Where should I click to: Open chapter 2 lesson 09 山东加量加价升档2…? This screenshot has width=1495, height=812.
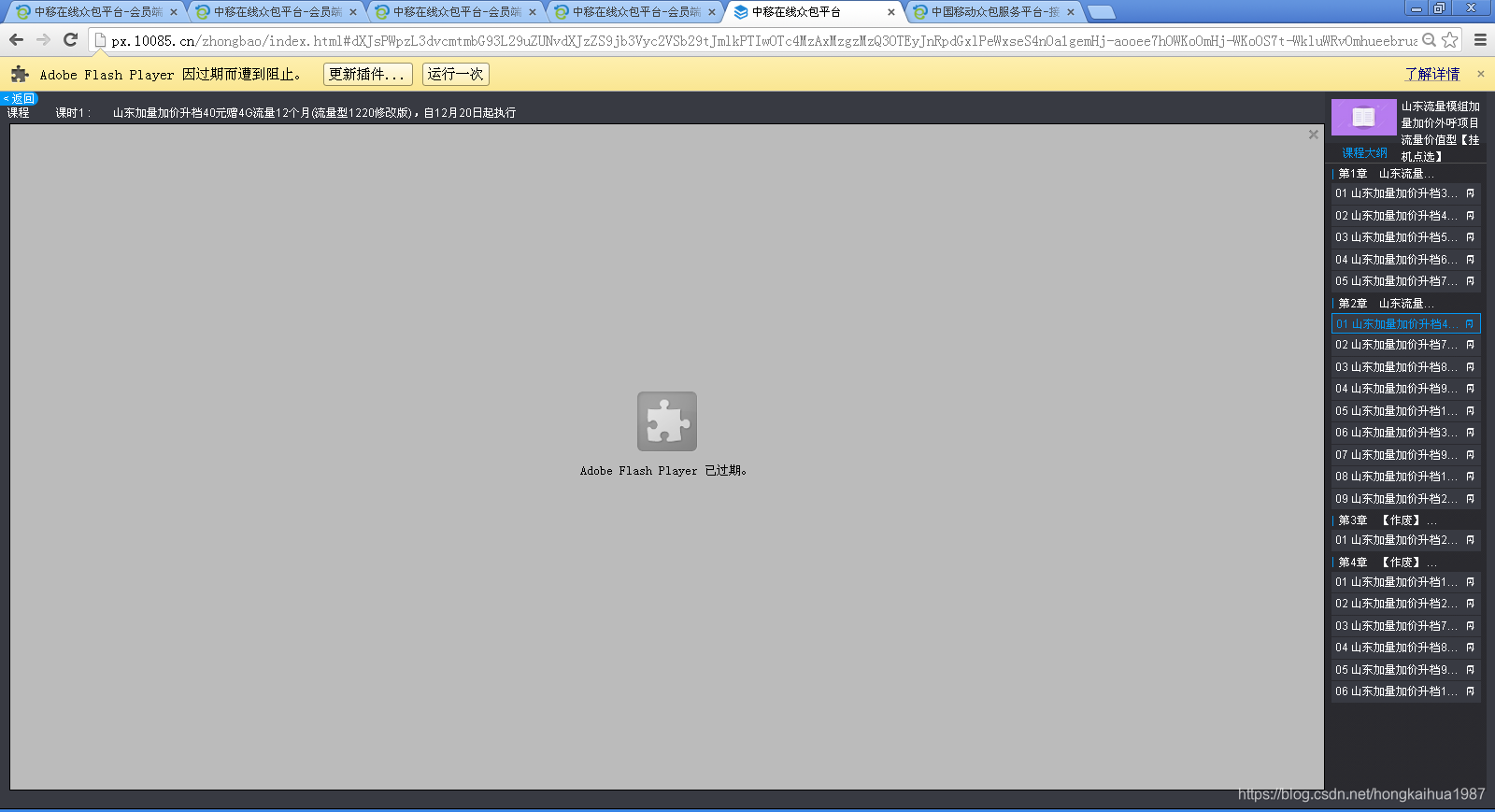pos(1406,499)
